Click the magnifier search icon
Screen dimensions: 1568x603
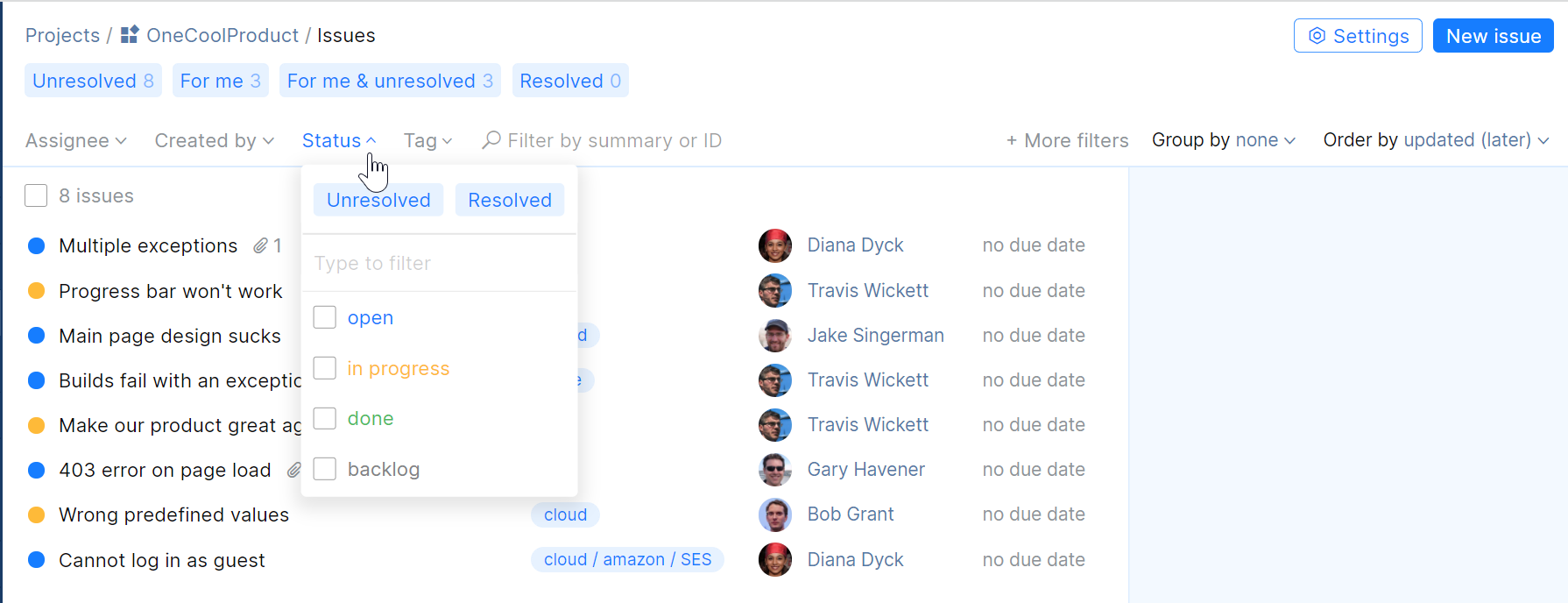click(x=491, y=140)
